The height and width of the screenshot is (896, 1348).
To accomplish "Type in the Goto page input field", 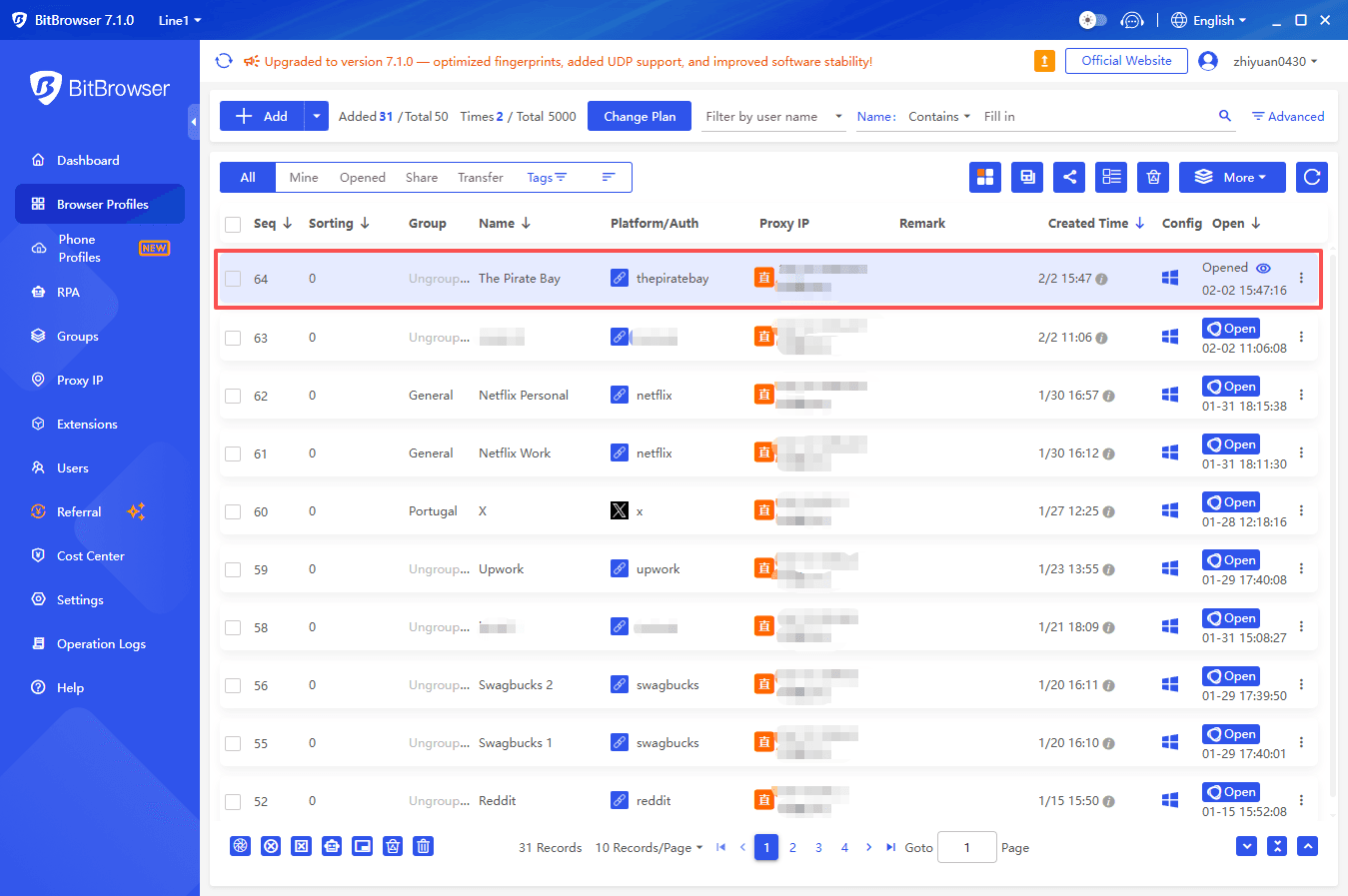I will (966, 847).
